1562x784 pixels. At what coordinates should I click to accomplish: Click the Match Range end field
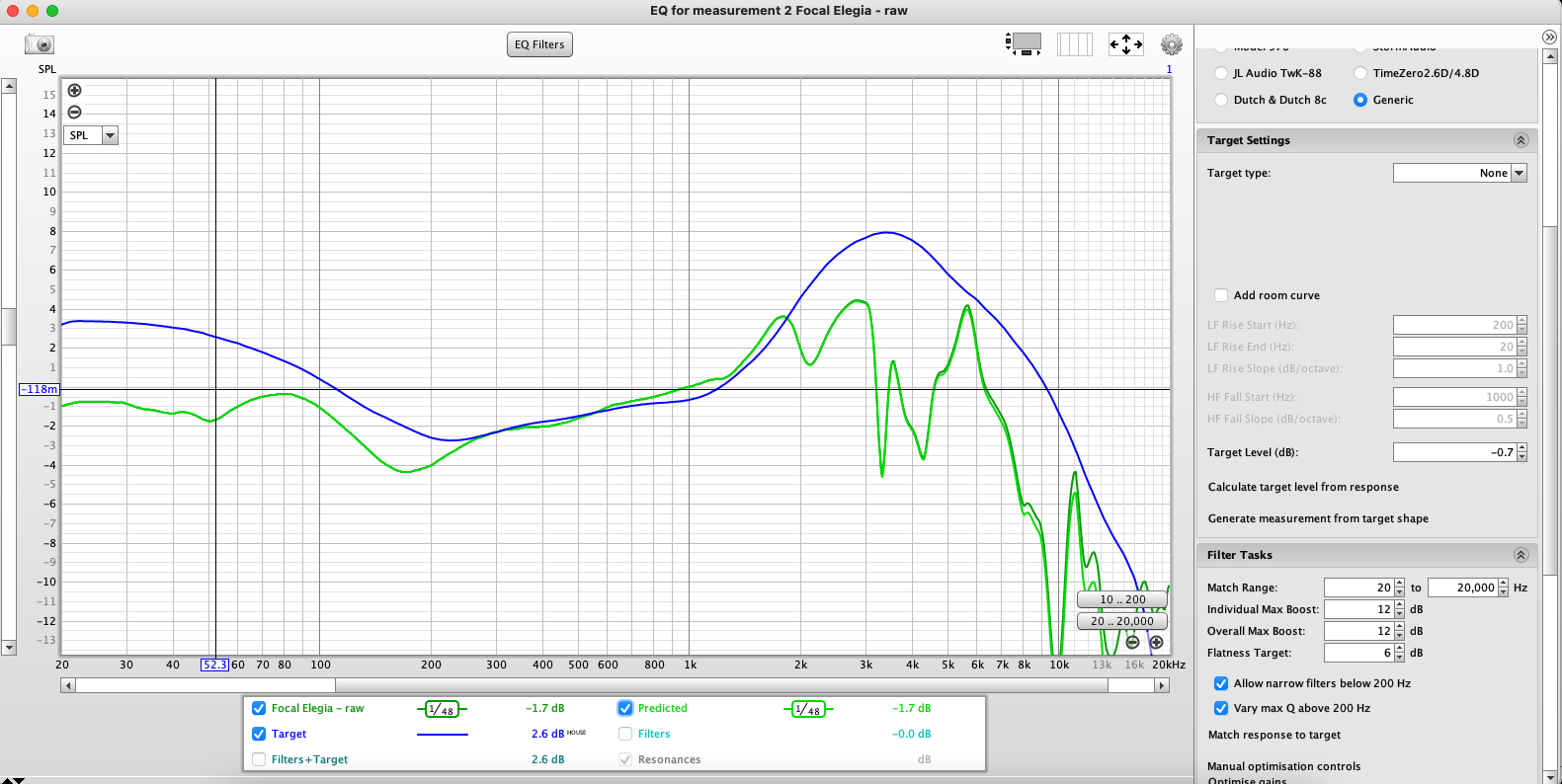tap(1462, 588)
